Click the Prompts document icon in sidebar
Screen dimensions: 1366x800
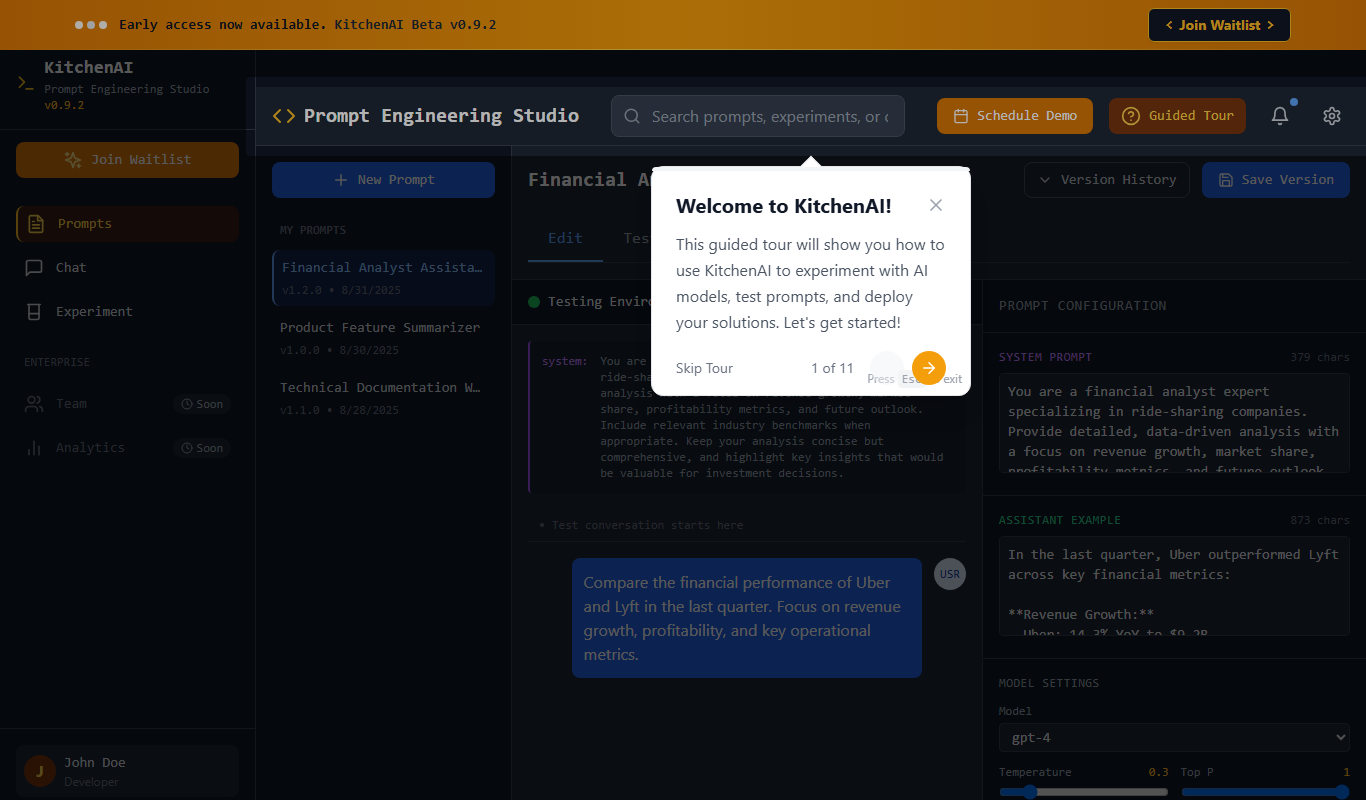[36, 224]
